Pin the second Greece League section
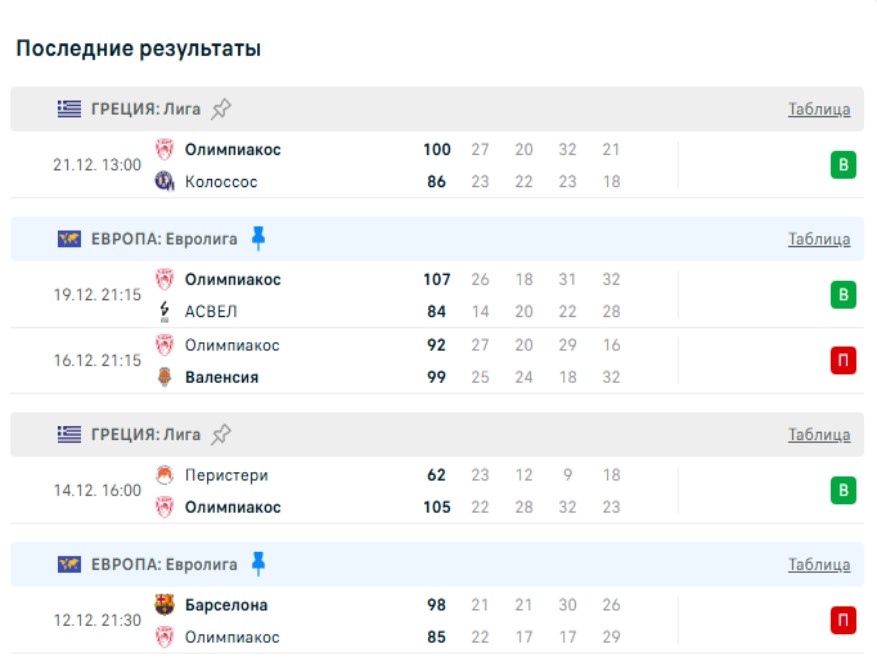The height and width of the screenshot is (665, 877). 221,435
